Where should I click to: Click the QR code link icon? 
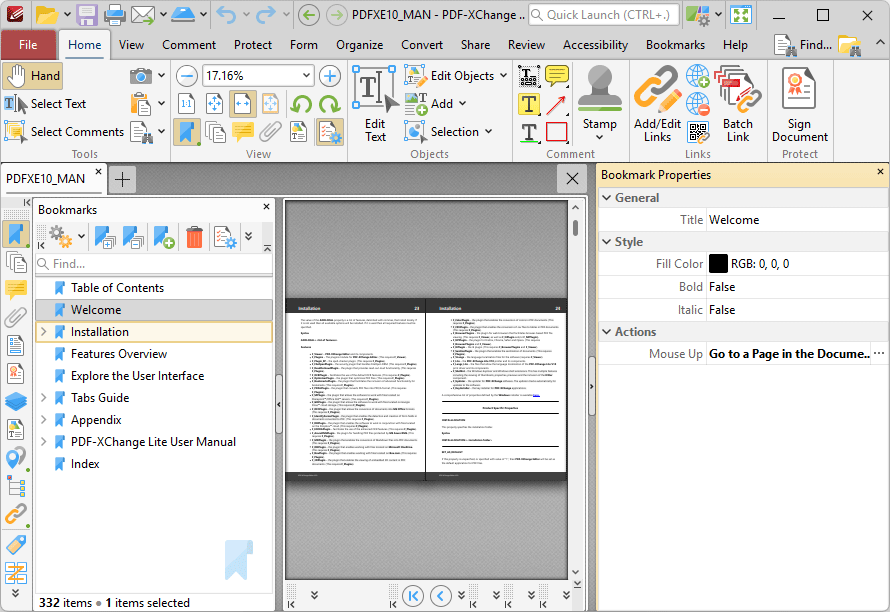point(698,132)
